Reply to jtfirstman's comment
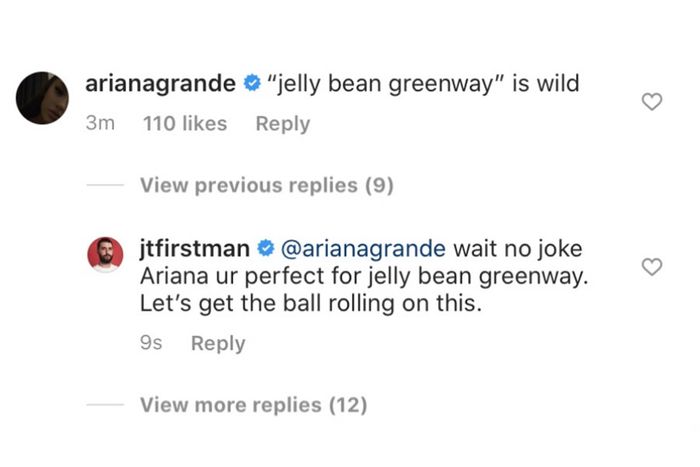This screenshot has width=700, height=467. pyautogui.click(x=218, y=343)
